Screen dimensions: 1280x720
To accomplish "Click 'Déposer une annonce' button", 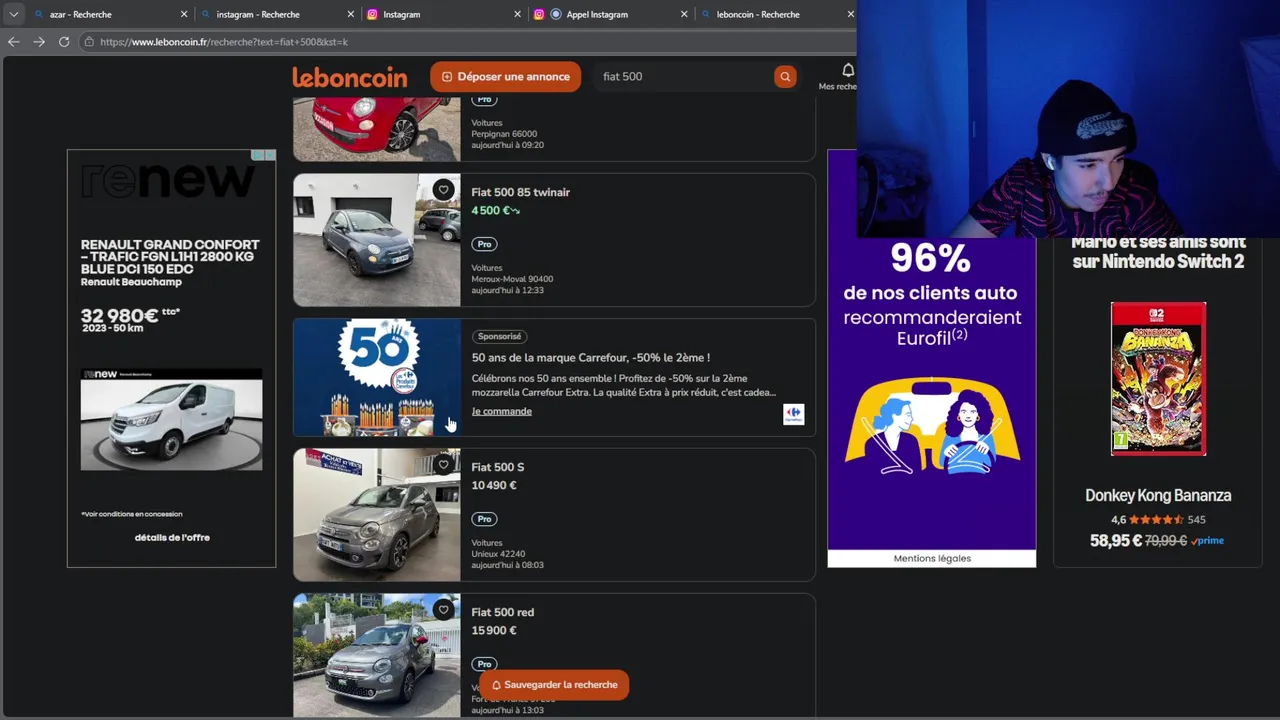I will tap(505, 77).
